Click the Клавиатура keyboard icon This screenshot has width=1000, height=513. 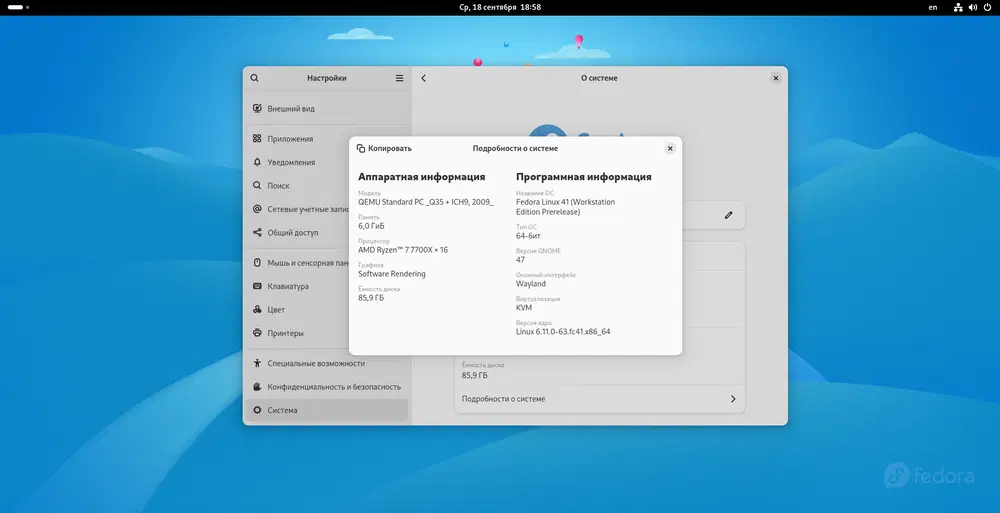click(x=257, y=286)
